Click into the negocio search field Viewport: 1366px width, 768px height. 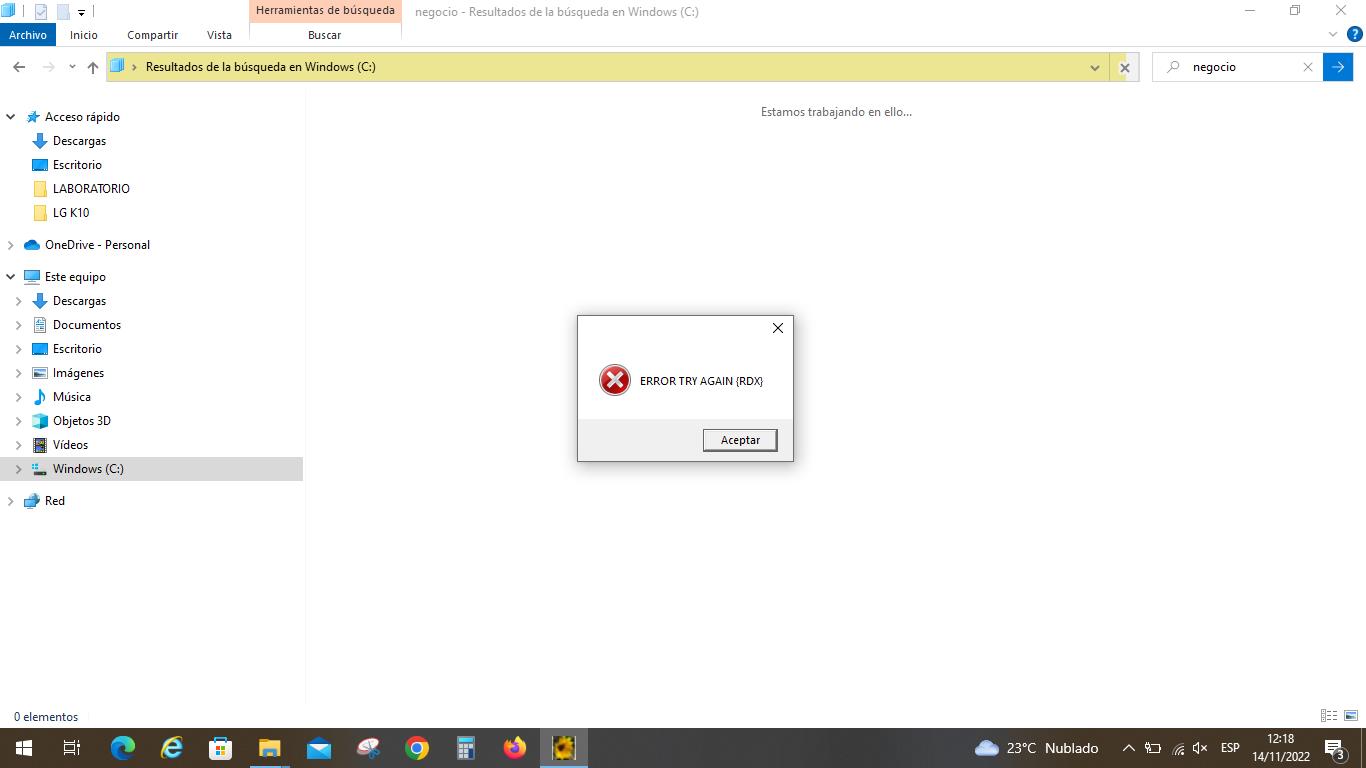[x=1240, y=67]
